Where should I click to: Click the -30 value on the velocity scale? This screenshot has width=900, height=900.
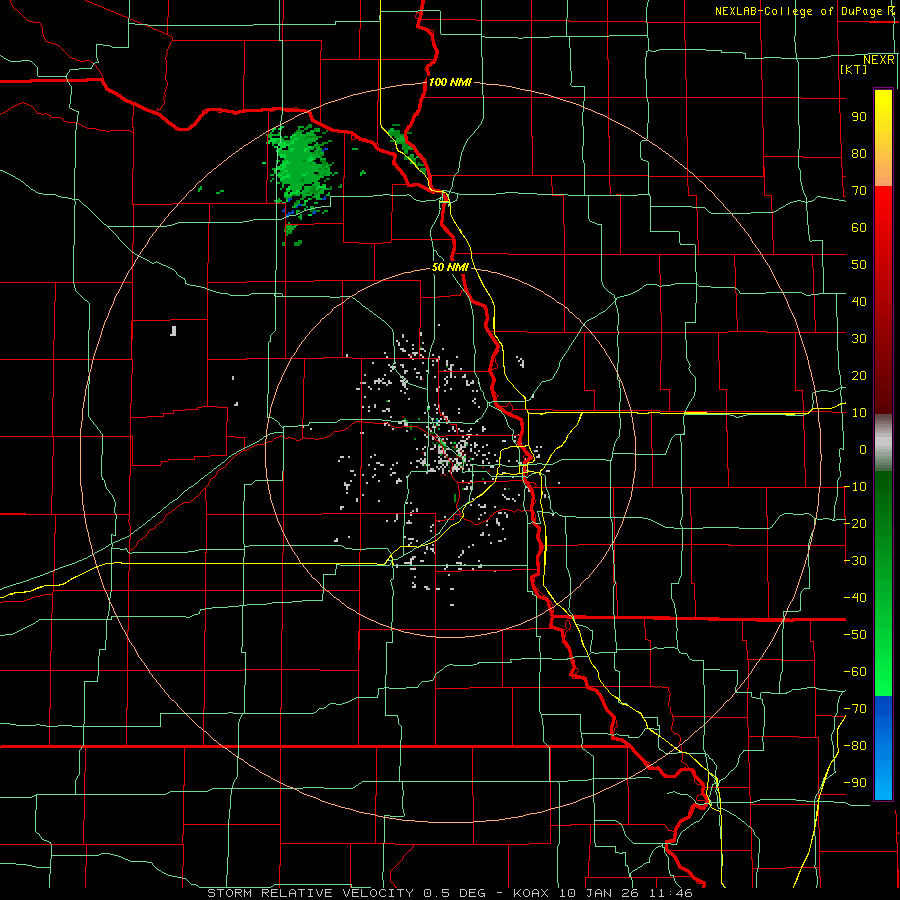pyautogui.click(x=855, y=561)
